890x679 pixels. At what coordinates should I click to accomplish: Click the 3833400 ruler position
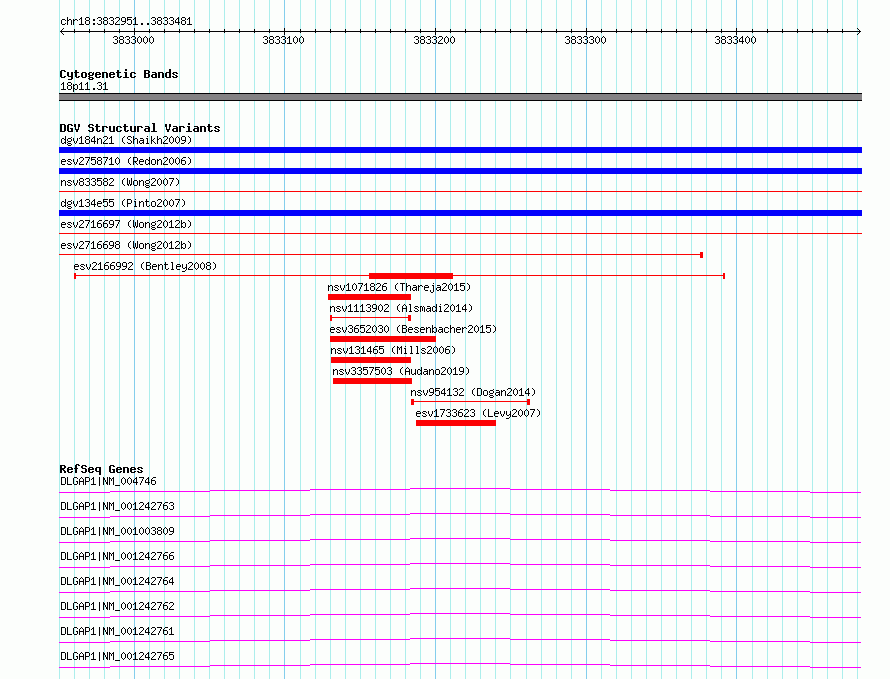pos(735,40)
